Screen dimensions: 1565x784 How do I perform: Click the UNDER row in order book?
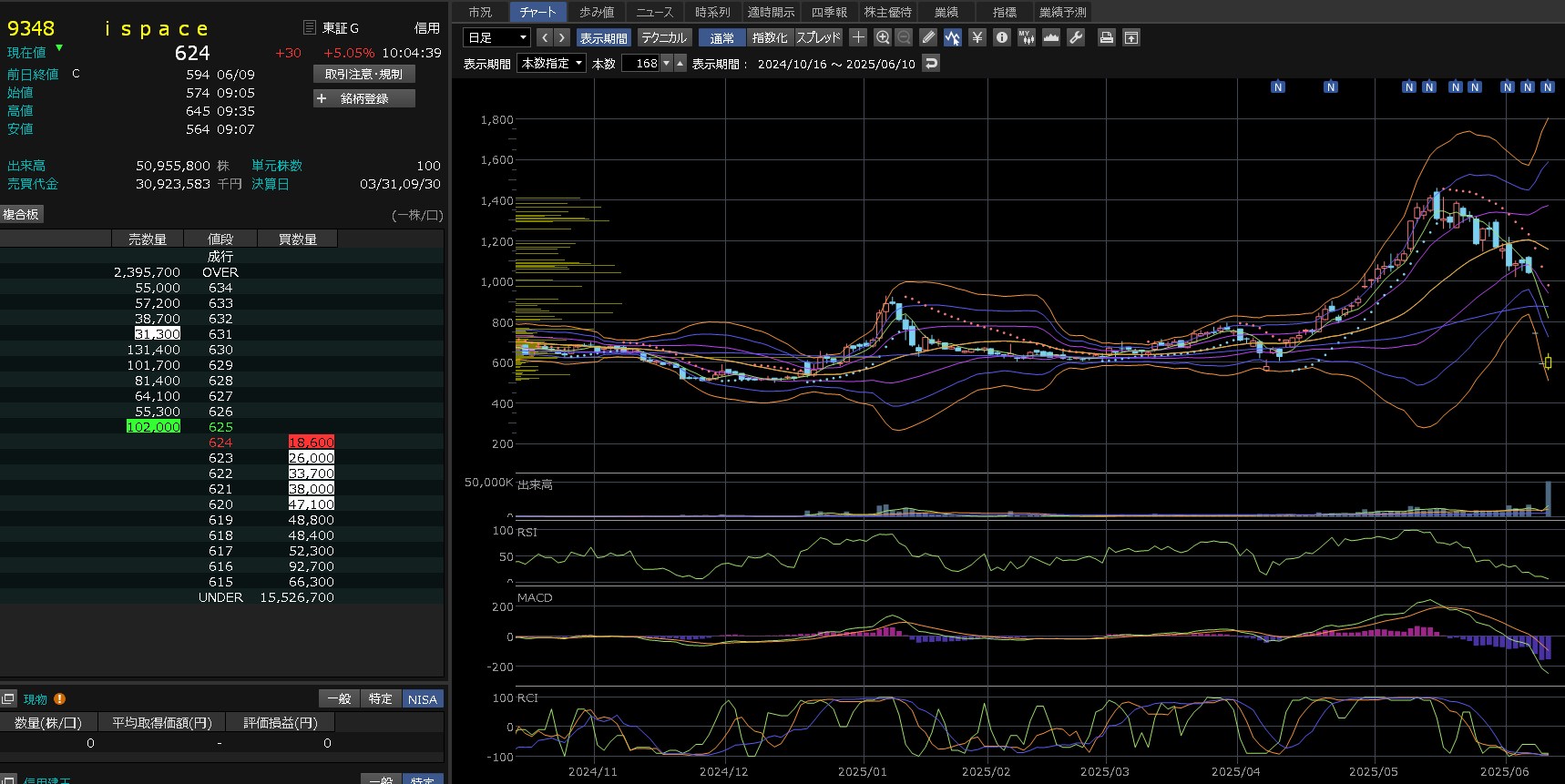(221, 597)
